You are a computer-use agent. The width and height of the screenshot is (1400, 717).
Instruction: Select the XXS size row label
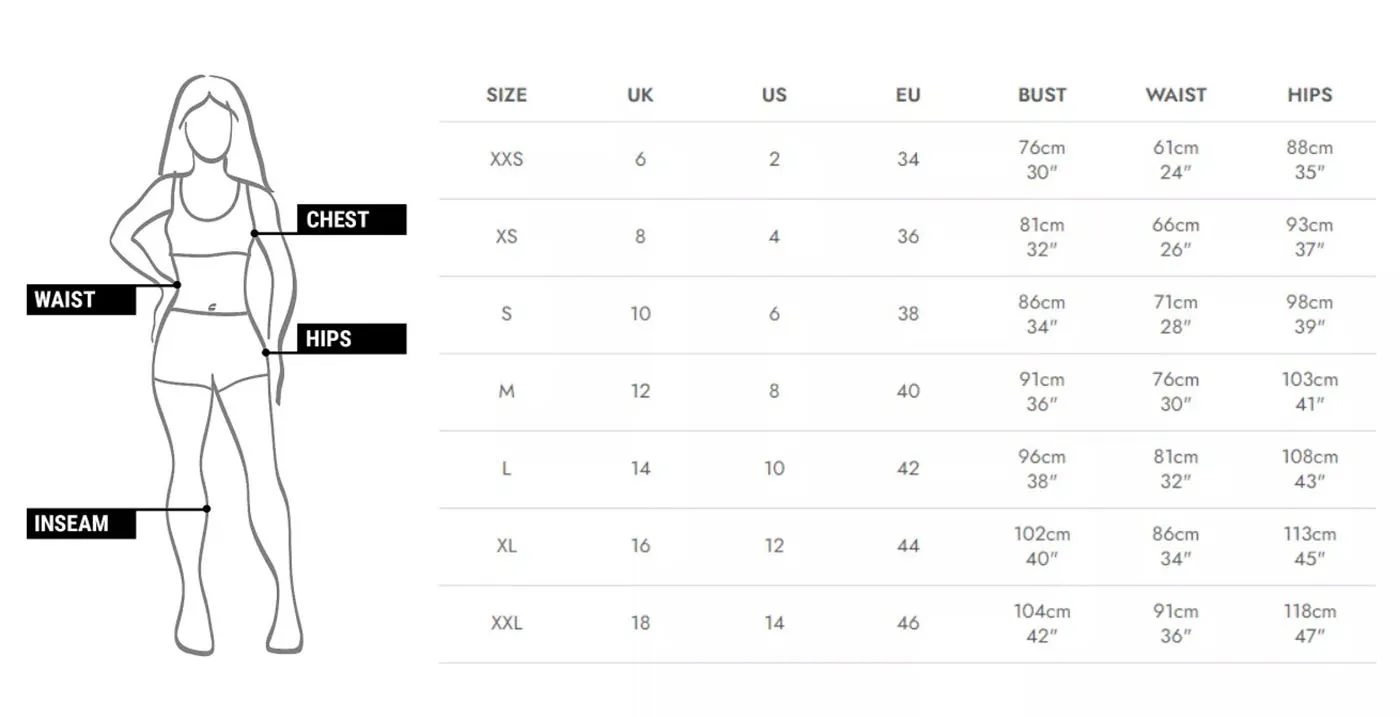point(506,159)
